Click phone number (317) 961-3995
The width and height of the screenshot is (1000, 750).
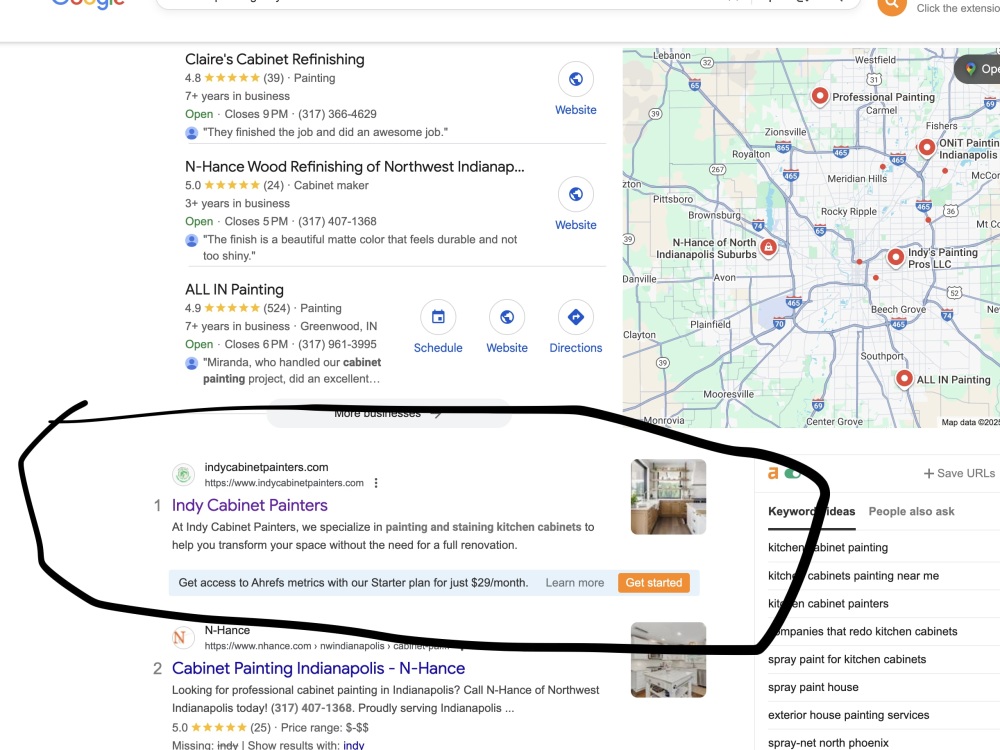click(337, 344)
